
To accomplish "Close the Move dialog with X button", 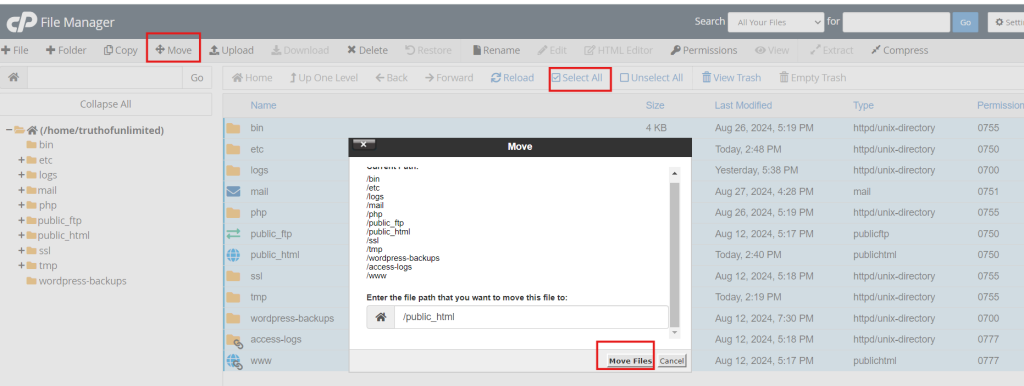I will pos(364,144).
